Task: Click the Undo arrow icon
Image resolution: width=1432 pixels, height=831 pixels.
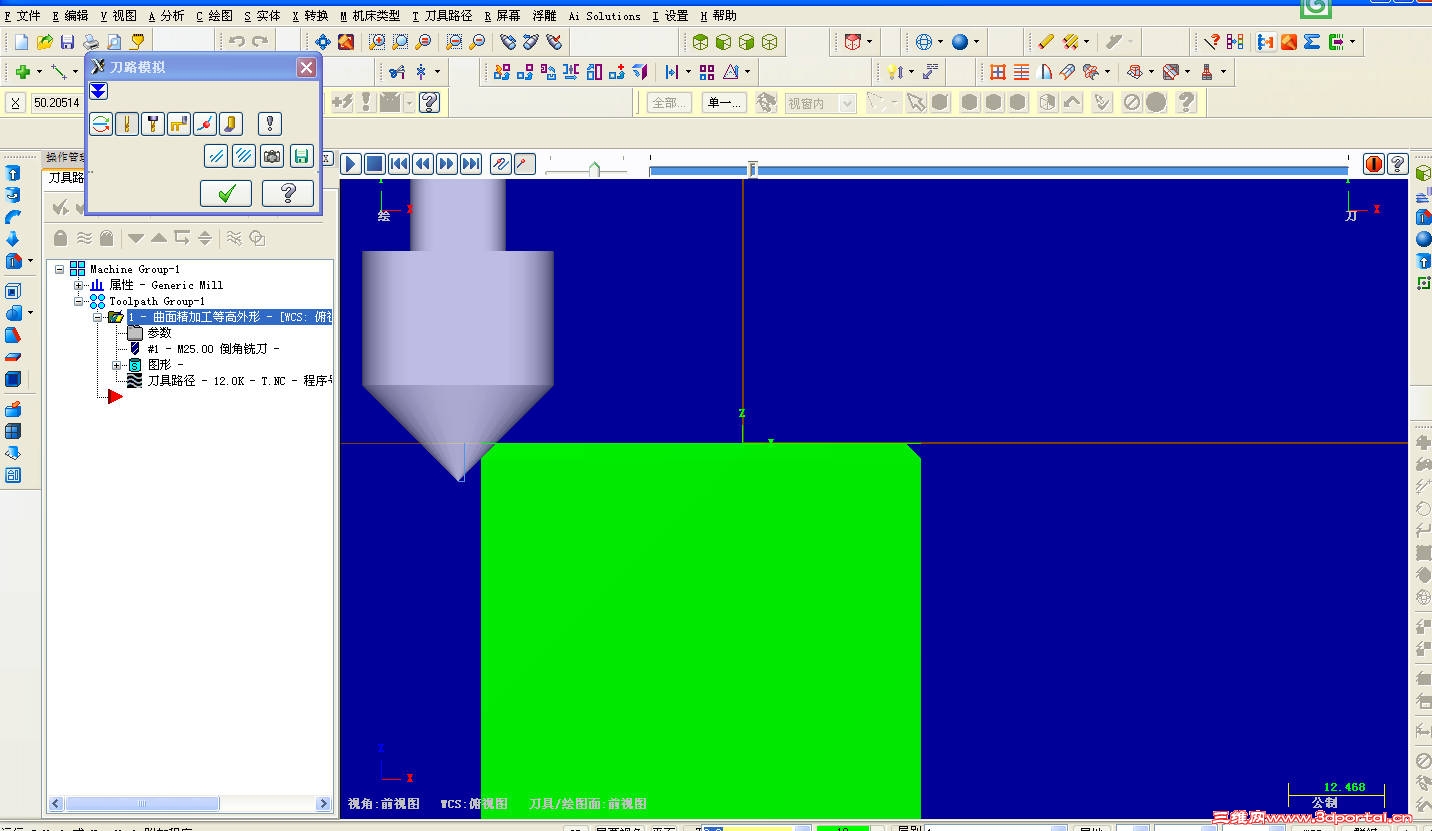Action: [x=237, y=42]
